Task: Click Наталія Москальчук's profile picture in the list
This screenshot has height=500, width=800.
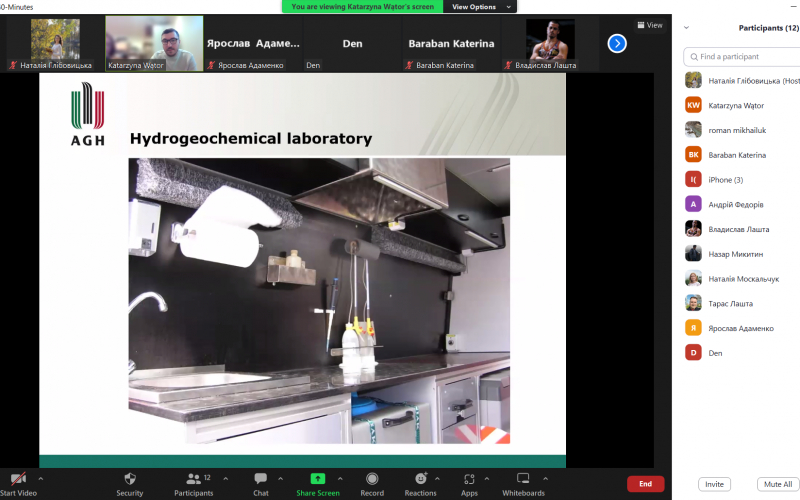Action: pos(693,279)
